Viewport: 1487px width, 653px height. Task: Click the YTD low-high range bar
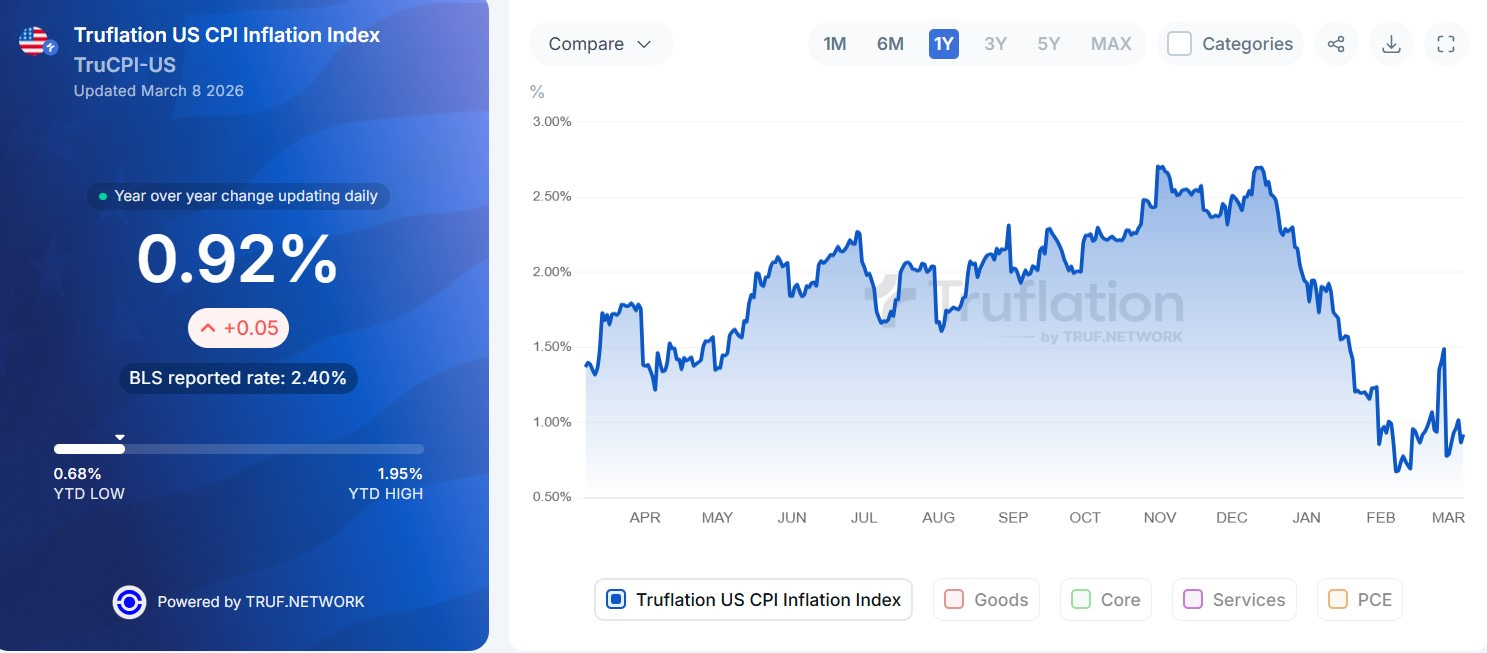tap(238, 449)
